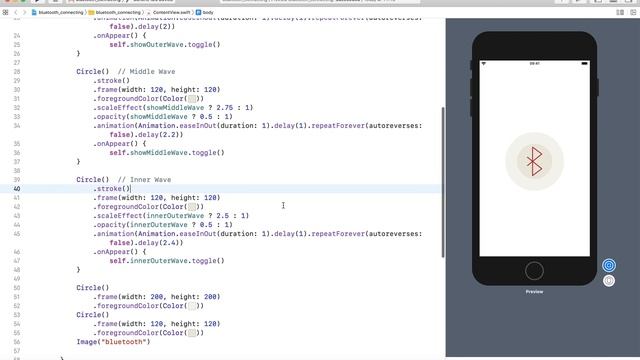640x360 pixels.
Task: Open the color swatch on line 55
Action: (192, 333)
